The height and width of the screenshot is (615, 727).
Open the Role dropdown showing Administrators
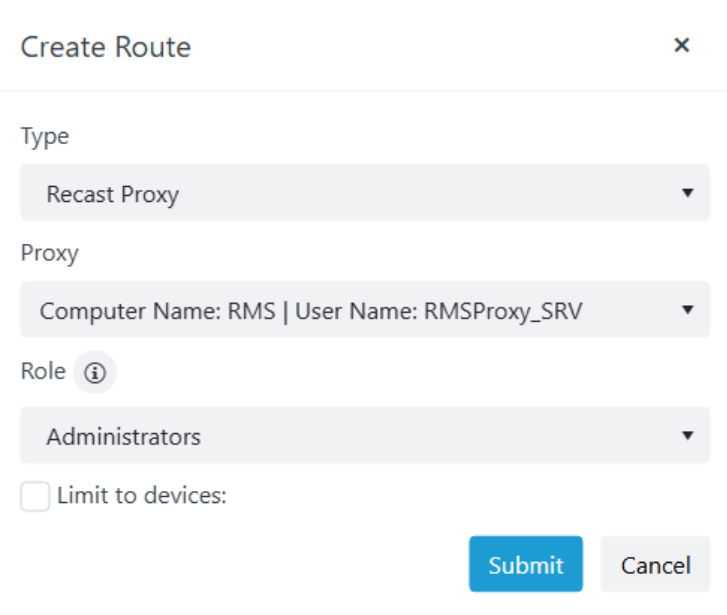click(x=365, y=436)
